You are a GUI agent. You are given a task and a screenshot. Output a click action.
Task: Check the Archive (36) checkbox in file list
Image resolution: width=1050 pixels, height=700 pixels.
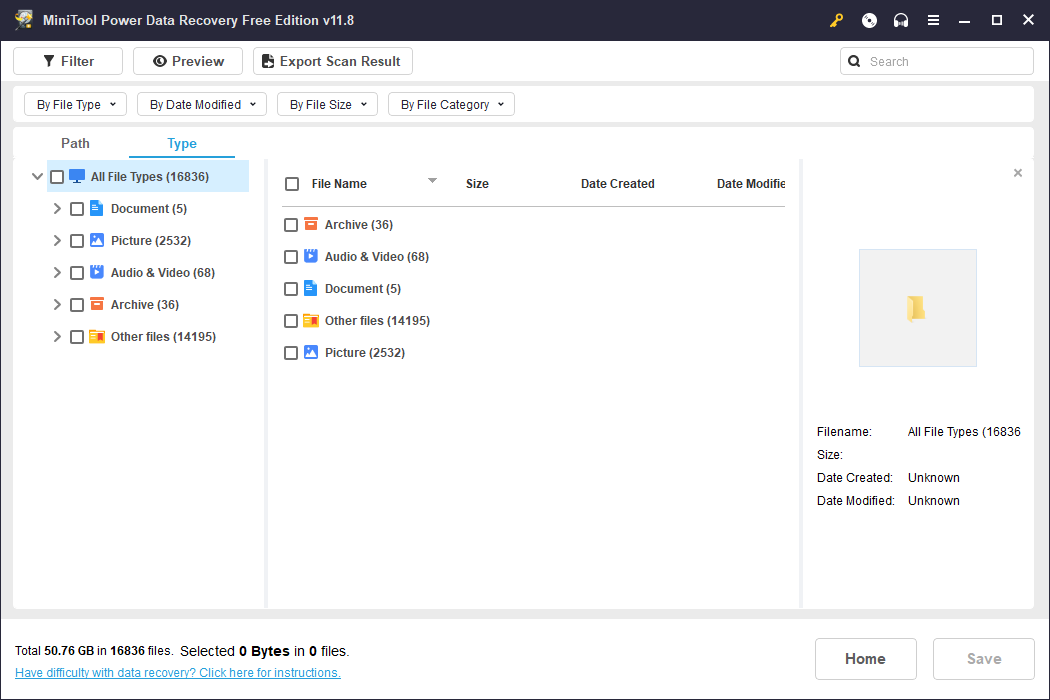click(291, 225)
